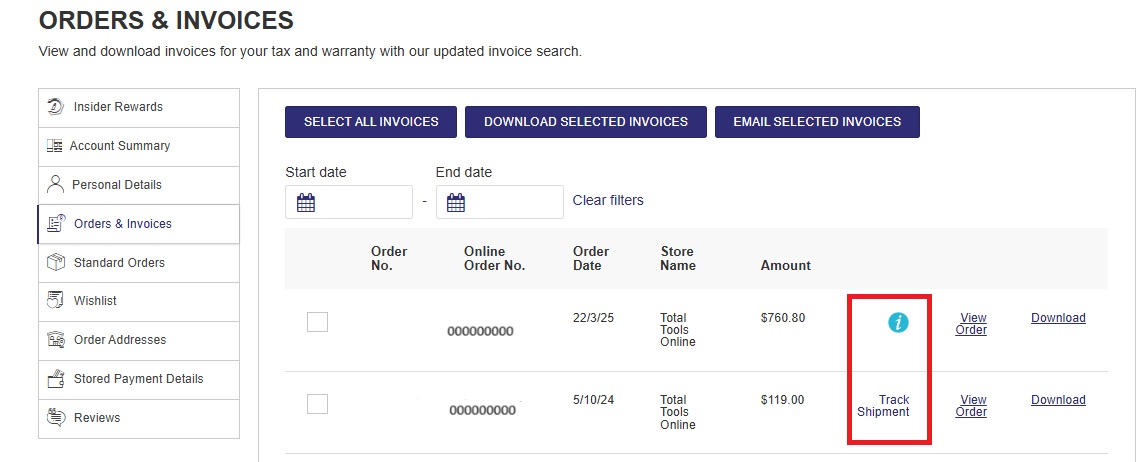Open Account Summary menu item

coord(139,147)
